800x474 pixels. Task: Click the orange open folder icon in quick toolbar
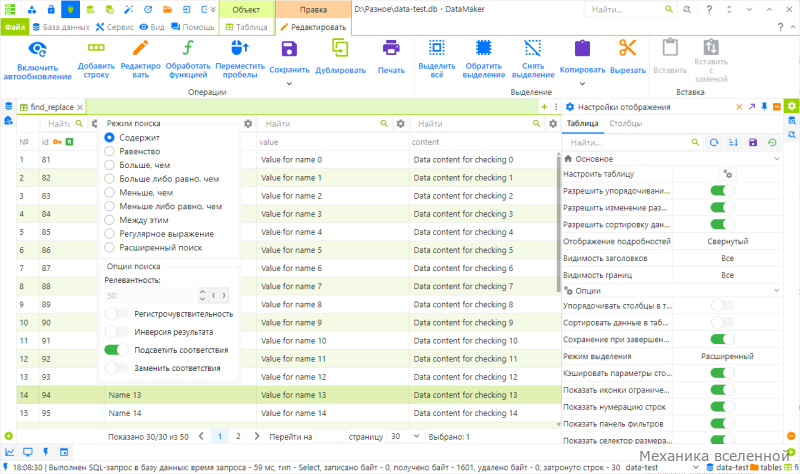click(x=167, y=9)
